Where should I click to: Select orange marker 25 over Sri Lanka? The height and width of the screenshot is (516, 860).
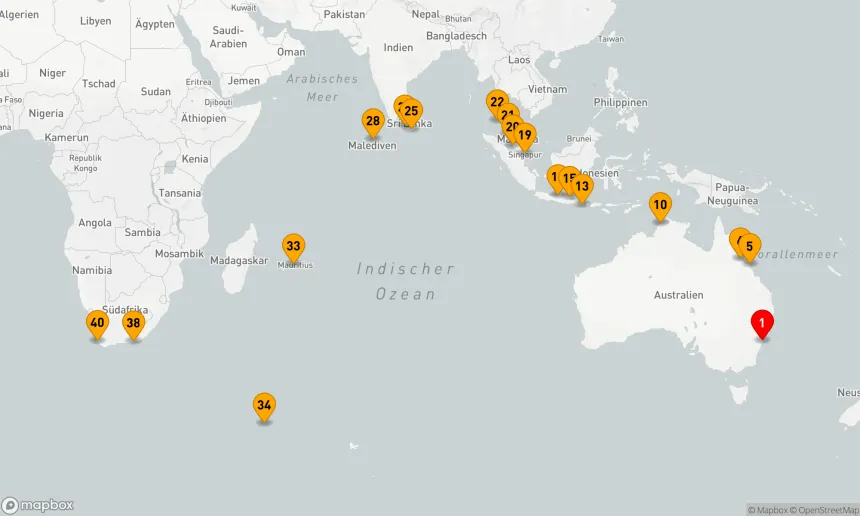[x=411, y=111]
